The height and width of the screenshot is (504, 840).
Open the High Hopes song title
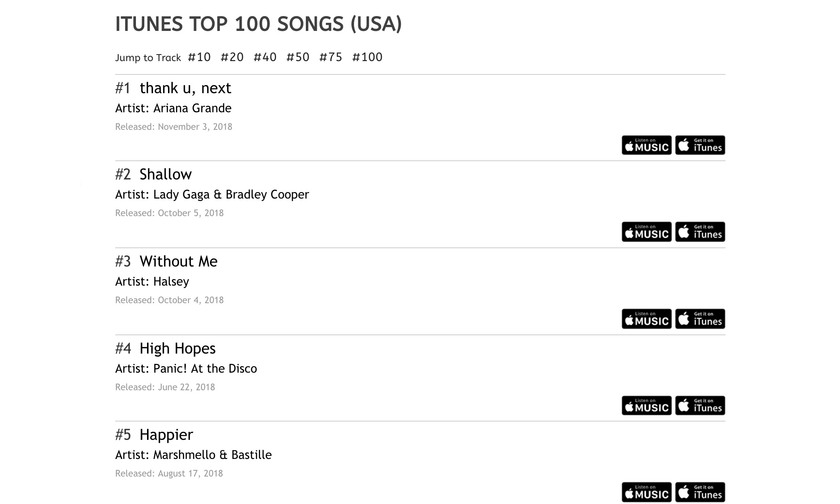[x=177, y=348]
